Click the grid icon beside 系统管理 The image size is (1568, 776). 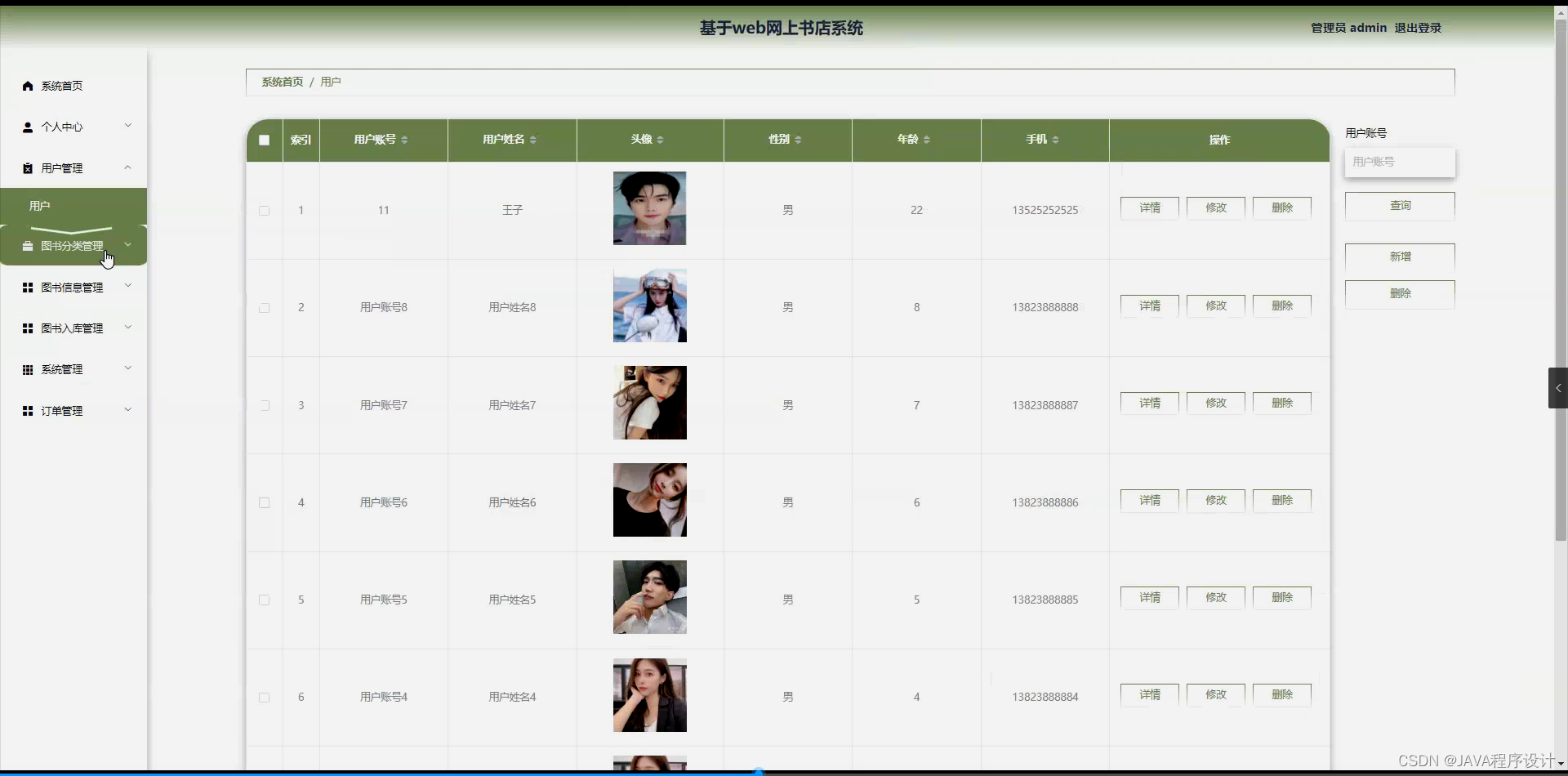coord(28,370)
